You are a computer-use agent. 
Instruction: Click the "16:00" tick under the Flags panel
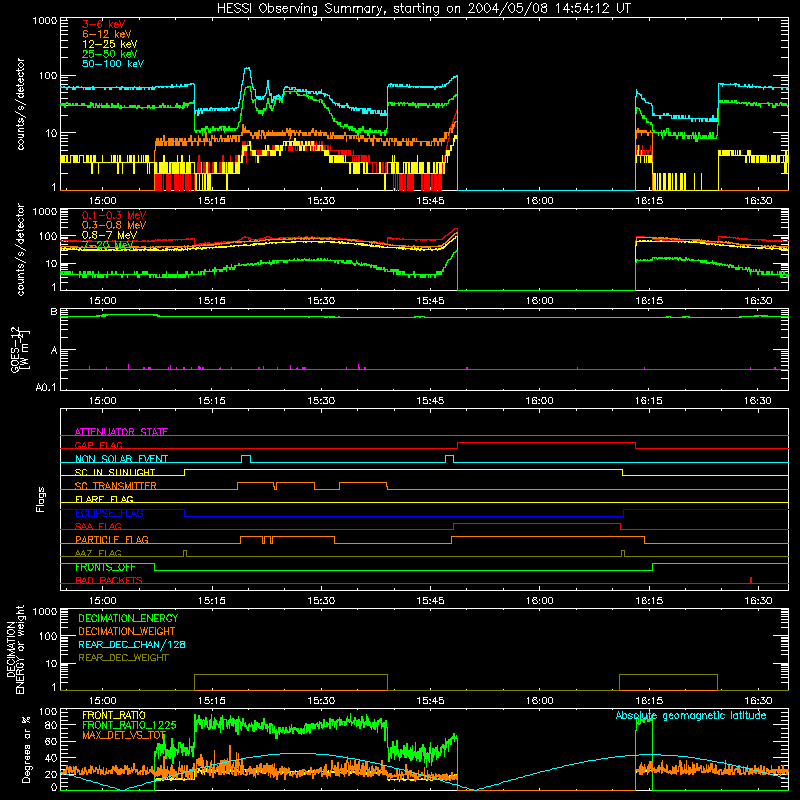coord(539,601)
